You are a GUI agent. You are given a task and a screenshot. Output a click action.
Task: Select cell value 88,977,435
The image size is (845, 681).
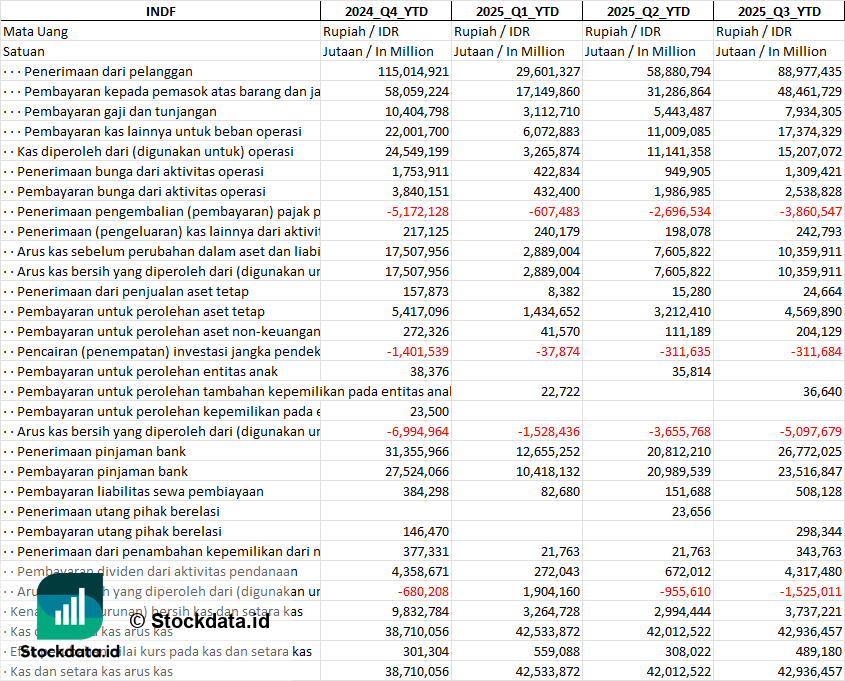tap(809, 72)
